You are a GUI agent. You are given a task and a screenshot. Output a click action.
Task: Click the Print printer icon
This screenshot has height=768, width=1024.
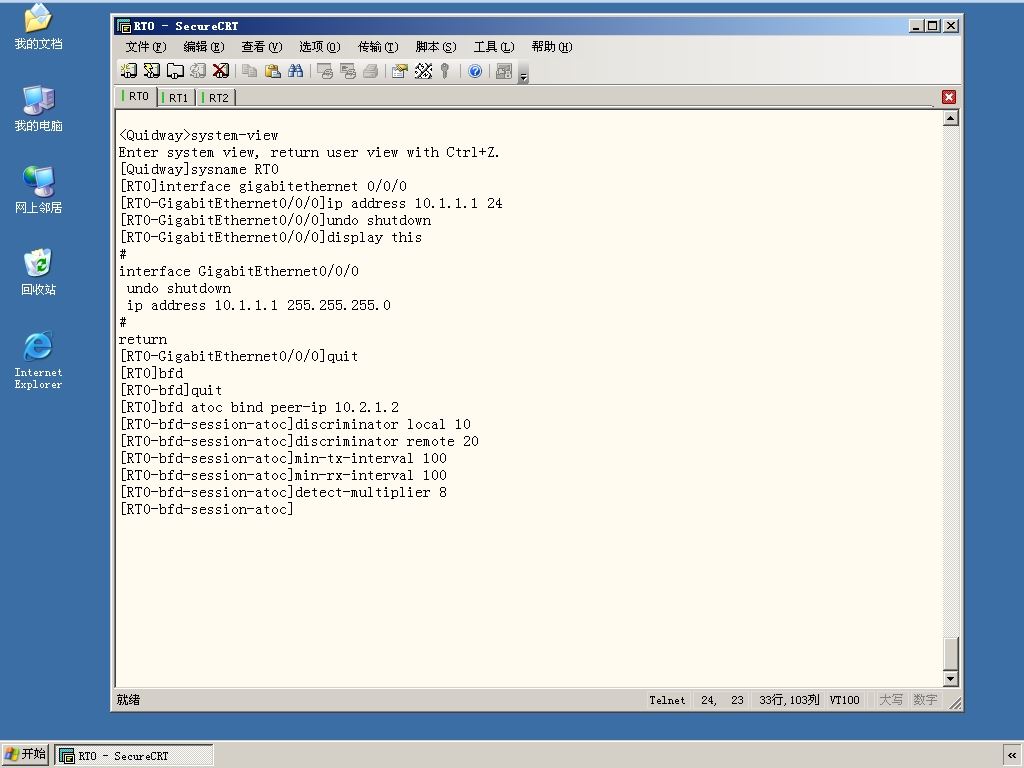(370, 71)
